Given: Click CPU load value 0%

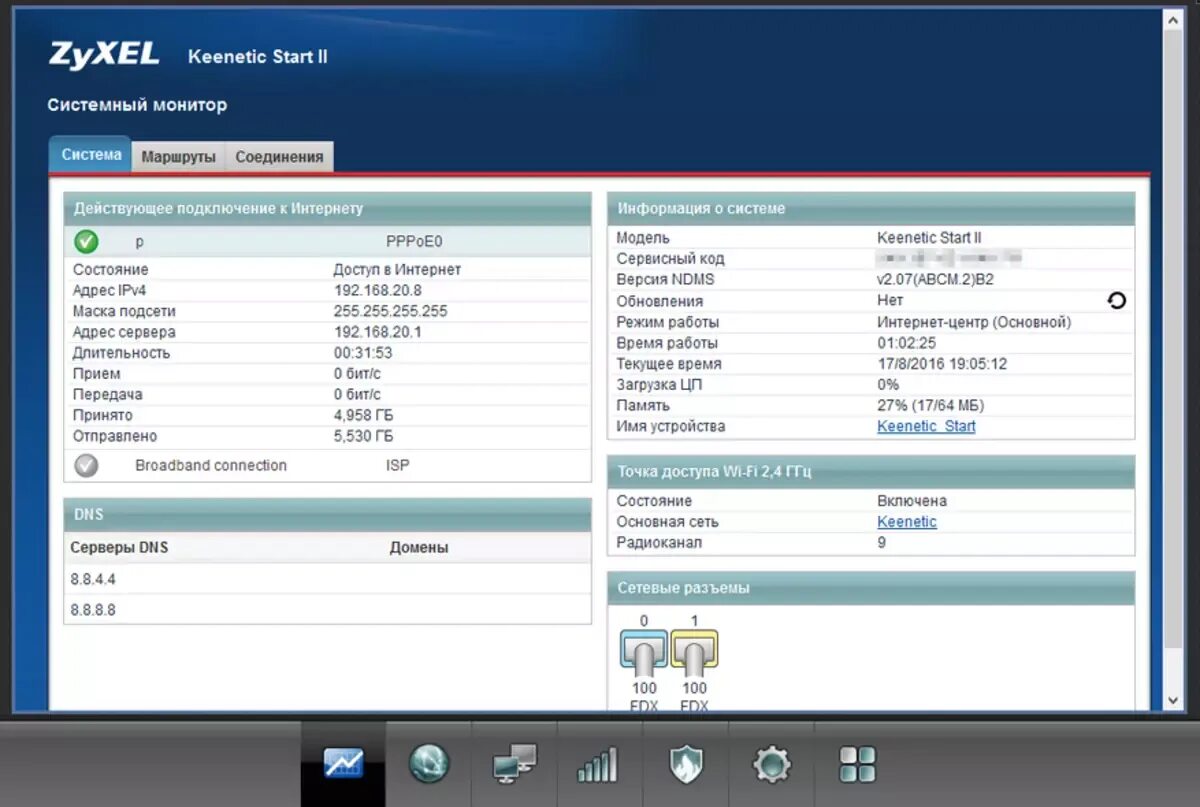Looking at the screenshot, I should (888, 384).
